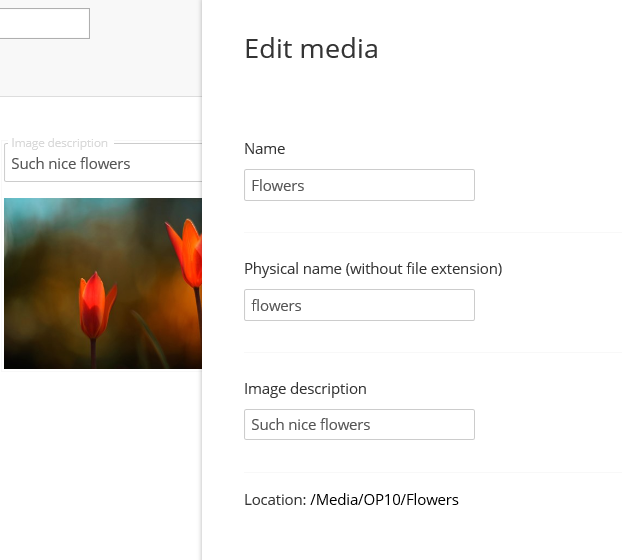This screenshot has width=637, height=560.
Task: Click the Location: label text
Action: click(275, 499)
